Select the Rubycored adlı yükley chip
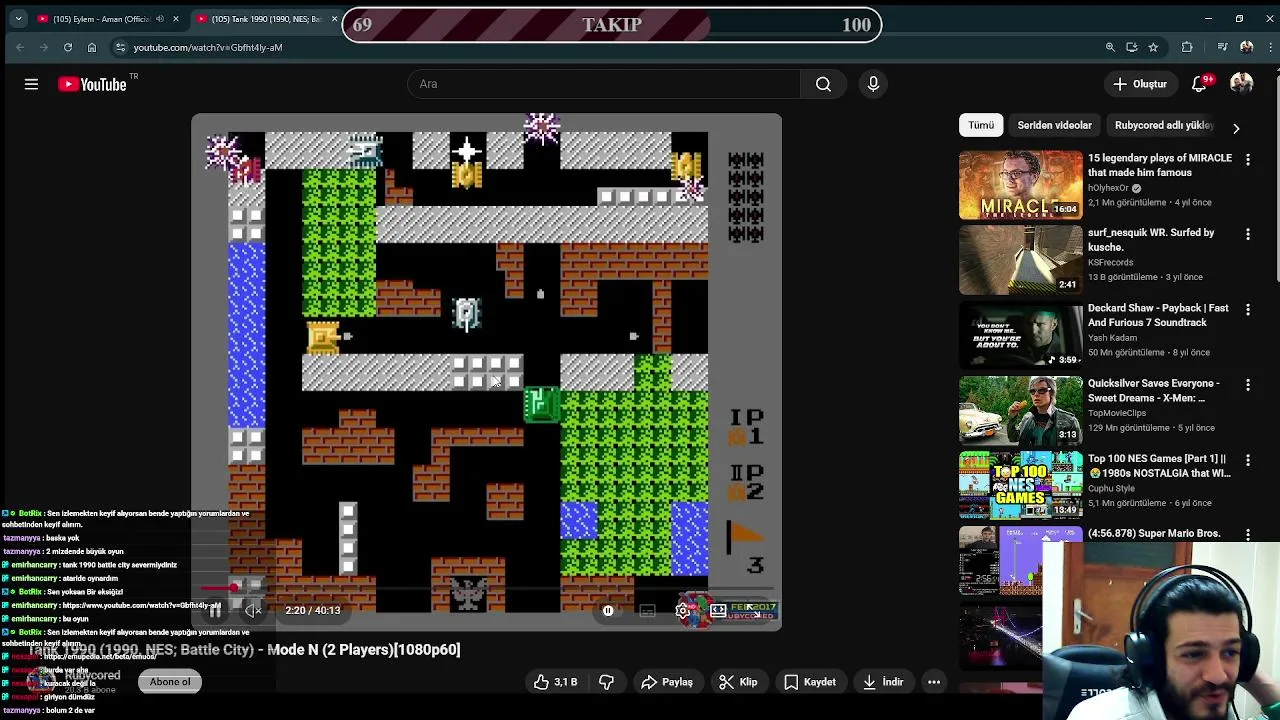 (x=1164, y=125)
